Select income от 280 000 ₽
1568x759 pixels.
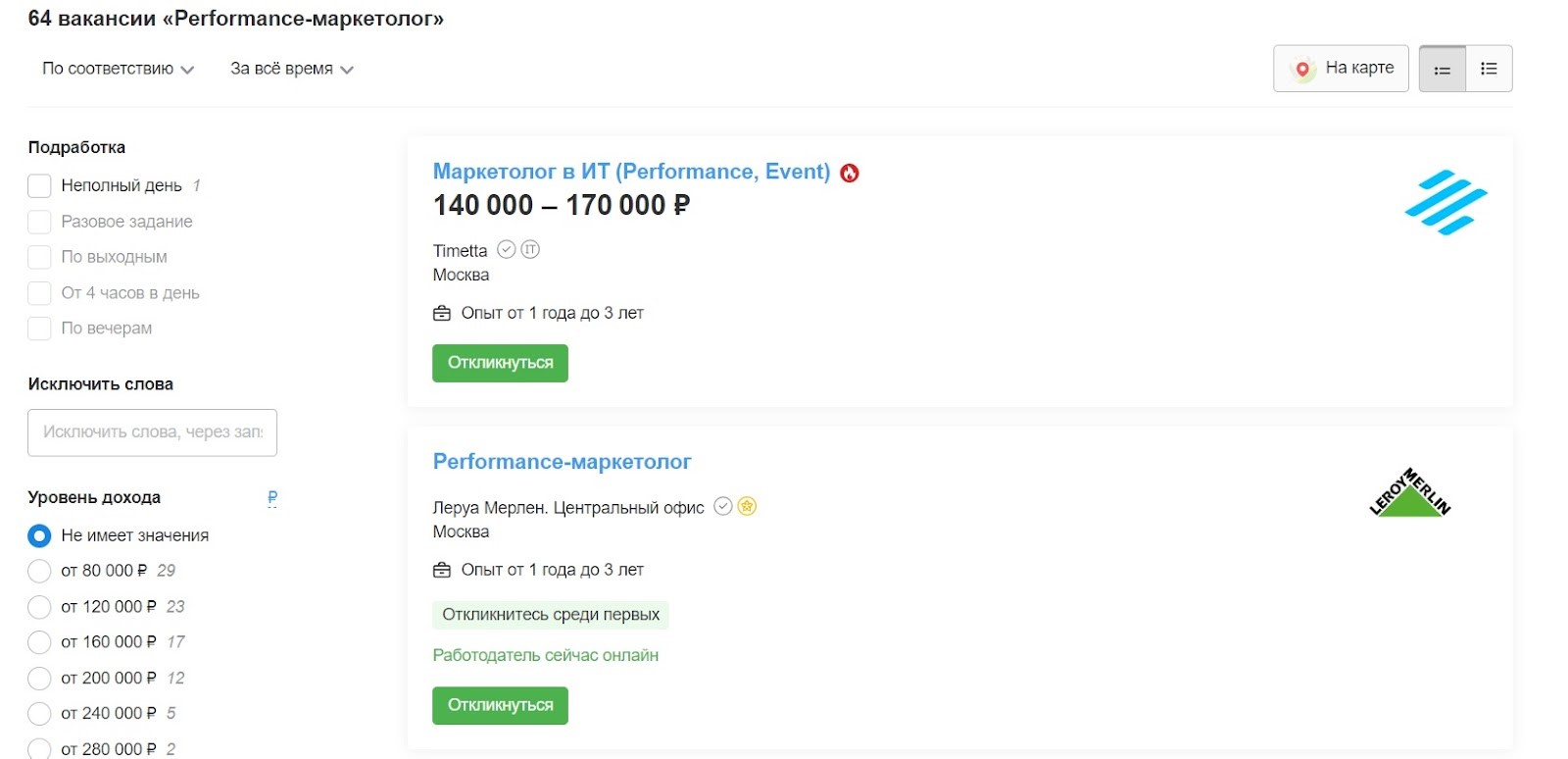[x=39, y=749]
